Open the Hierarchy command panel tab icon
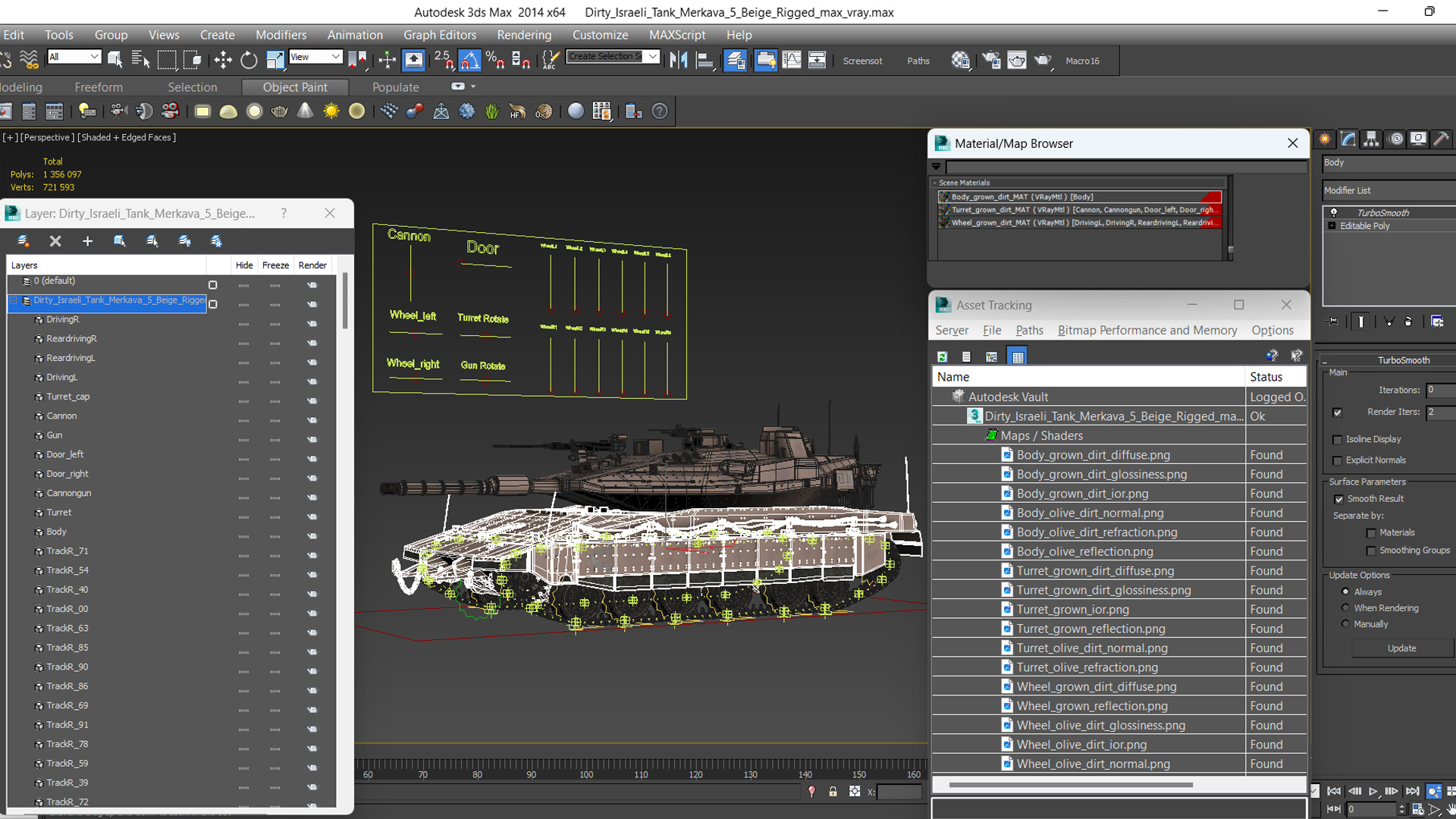Image resolution: width=1456 pixels, height=819 pixels. (x=1371, y=139)
